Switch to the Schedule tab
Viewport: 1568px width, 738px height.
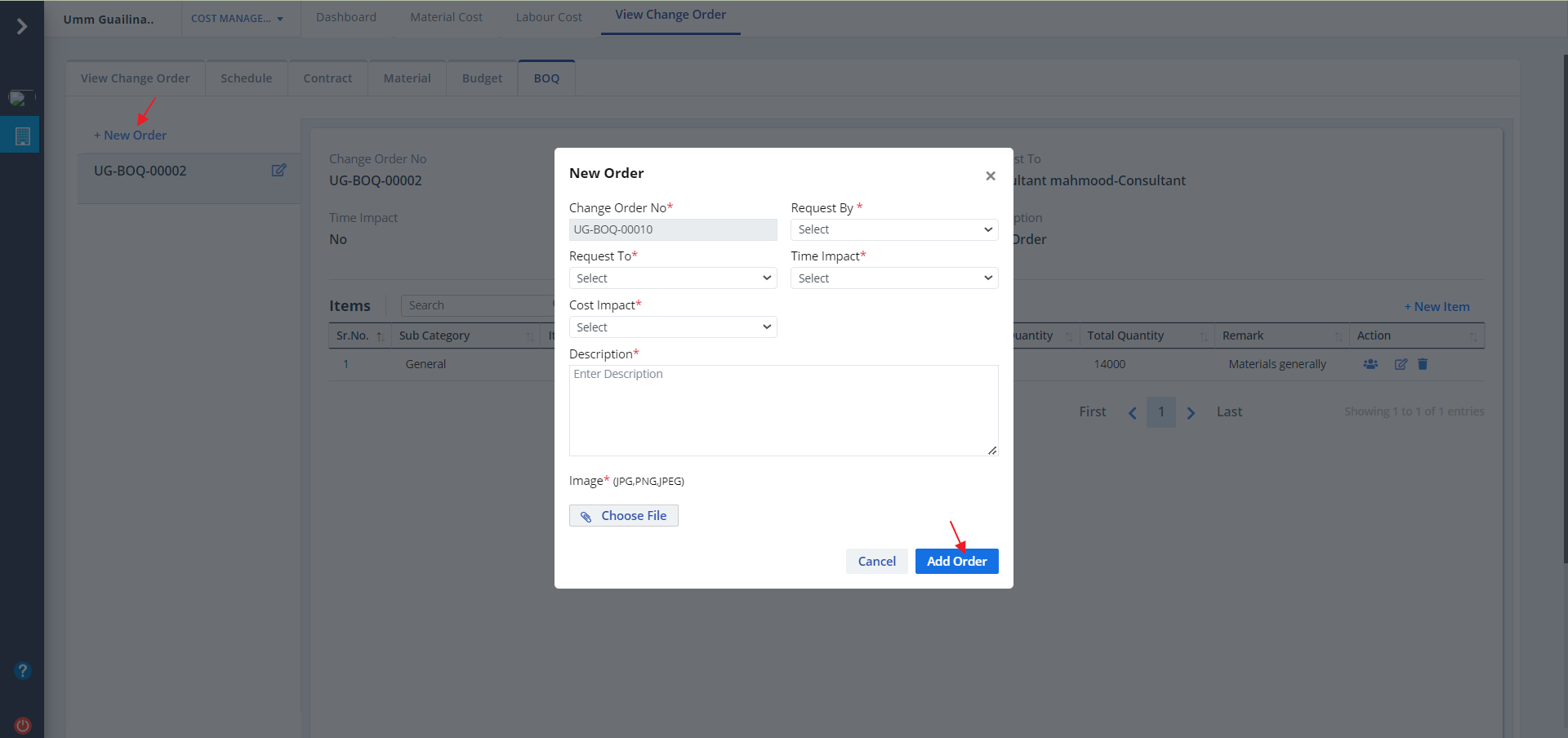click(246, 78)
